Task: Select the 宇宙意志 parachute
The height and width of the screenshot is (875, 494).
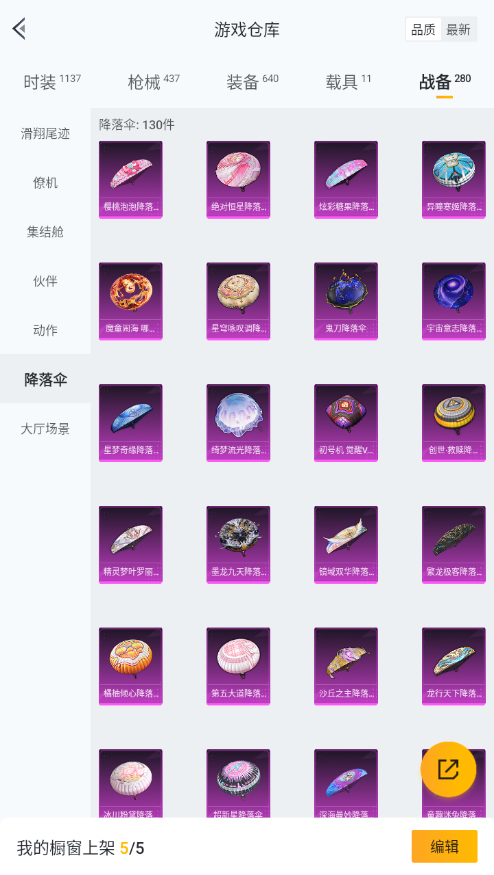Action: coord(454,301)
